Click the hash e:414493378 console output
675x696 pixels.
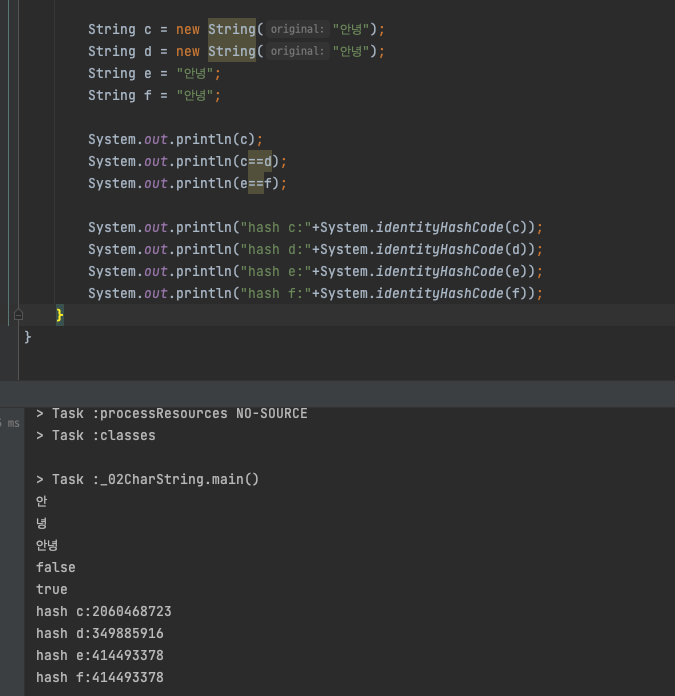point(100,655)
